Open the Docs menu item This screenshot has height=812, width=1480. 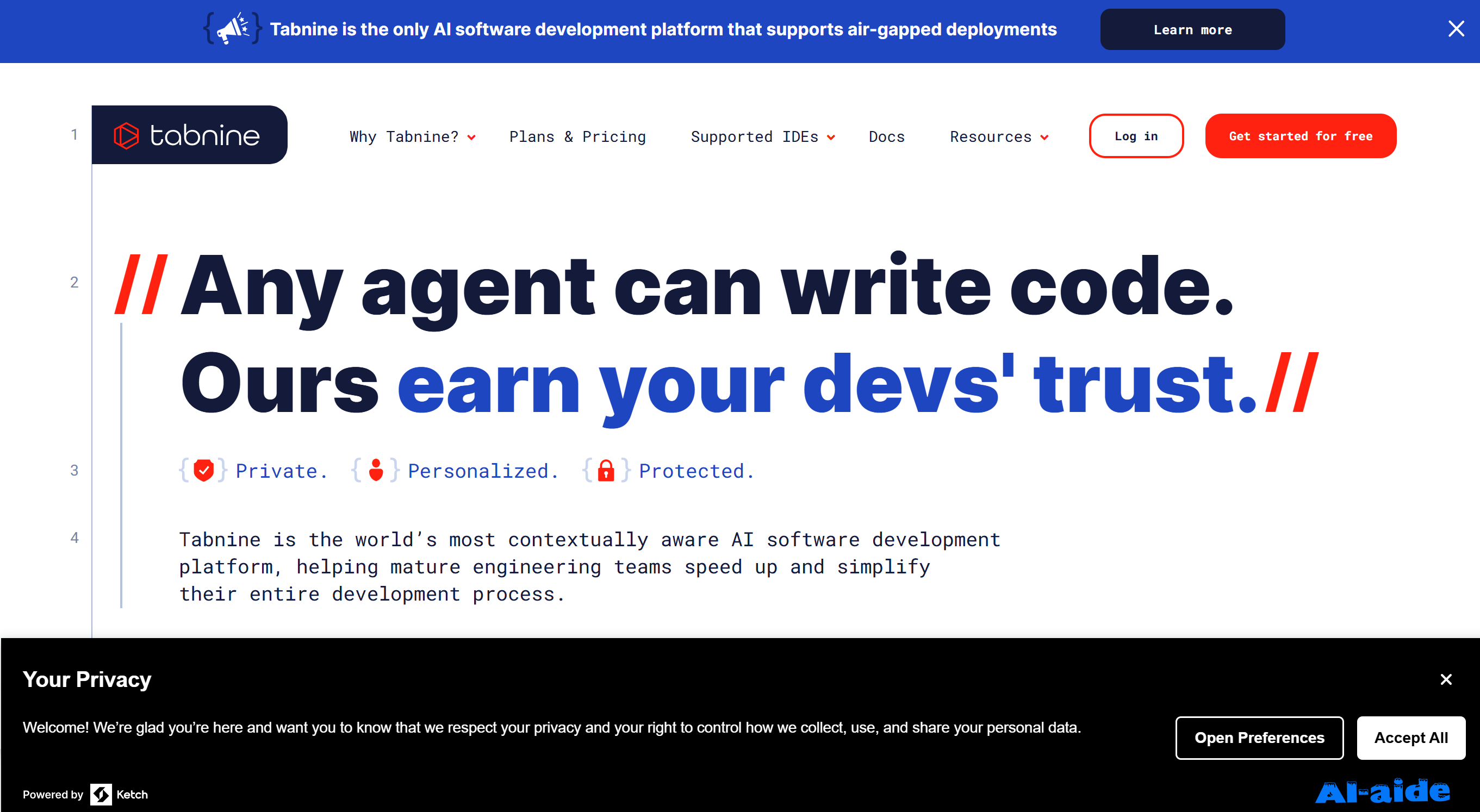886,136
